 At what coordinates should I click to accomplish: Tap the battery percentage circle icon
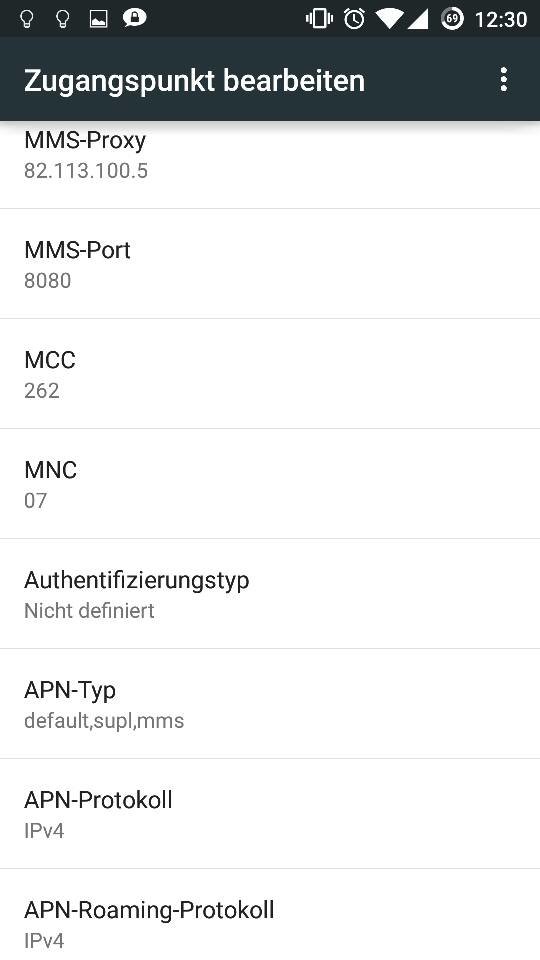click(452, 19)
